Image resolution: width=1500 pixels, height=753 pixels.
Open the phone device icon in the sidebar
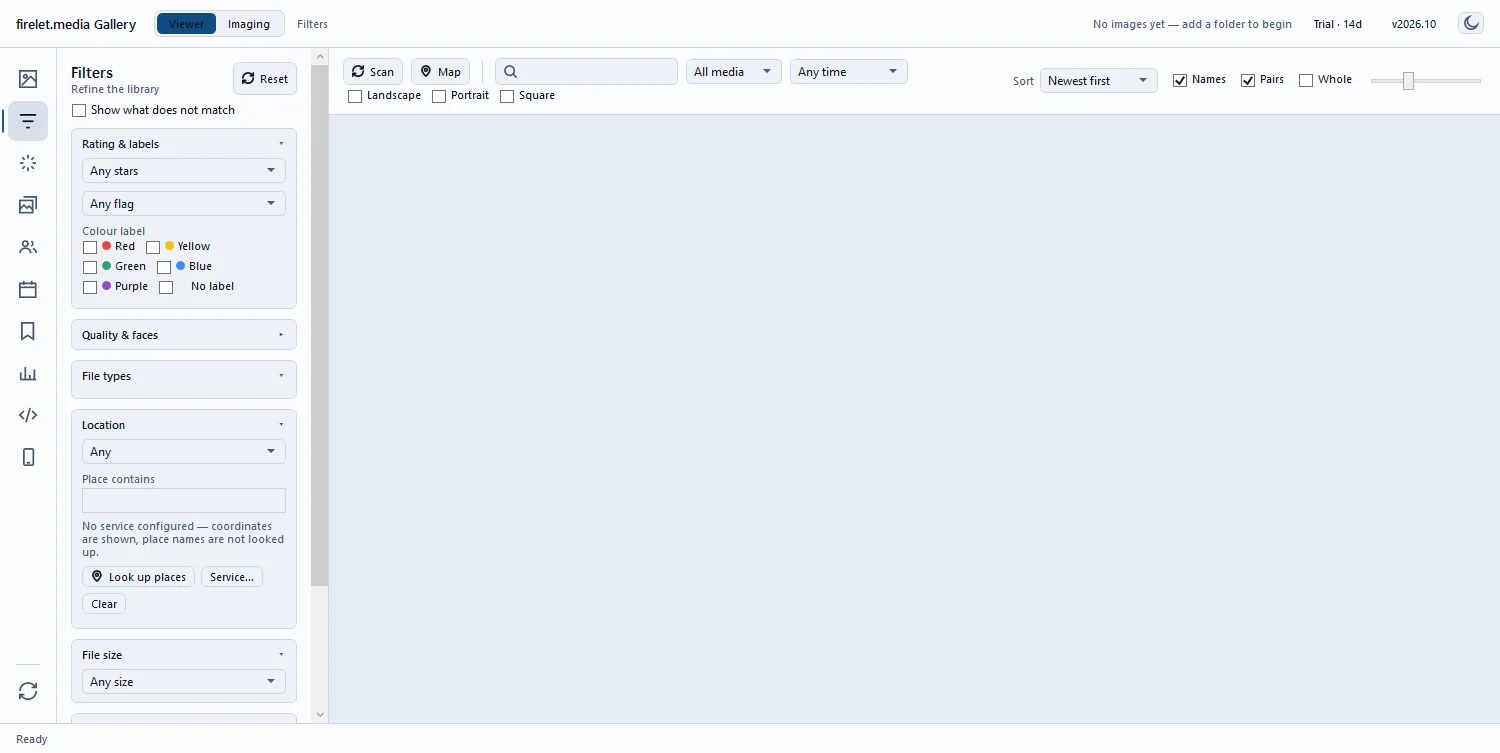pos(28,457)
